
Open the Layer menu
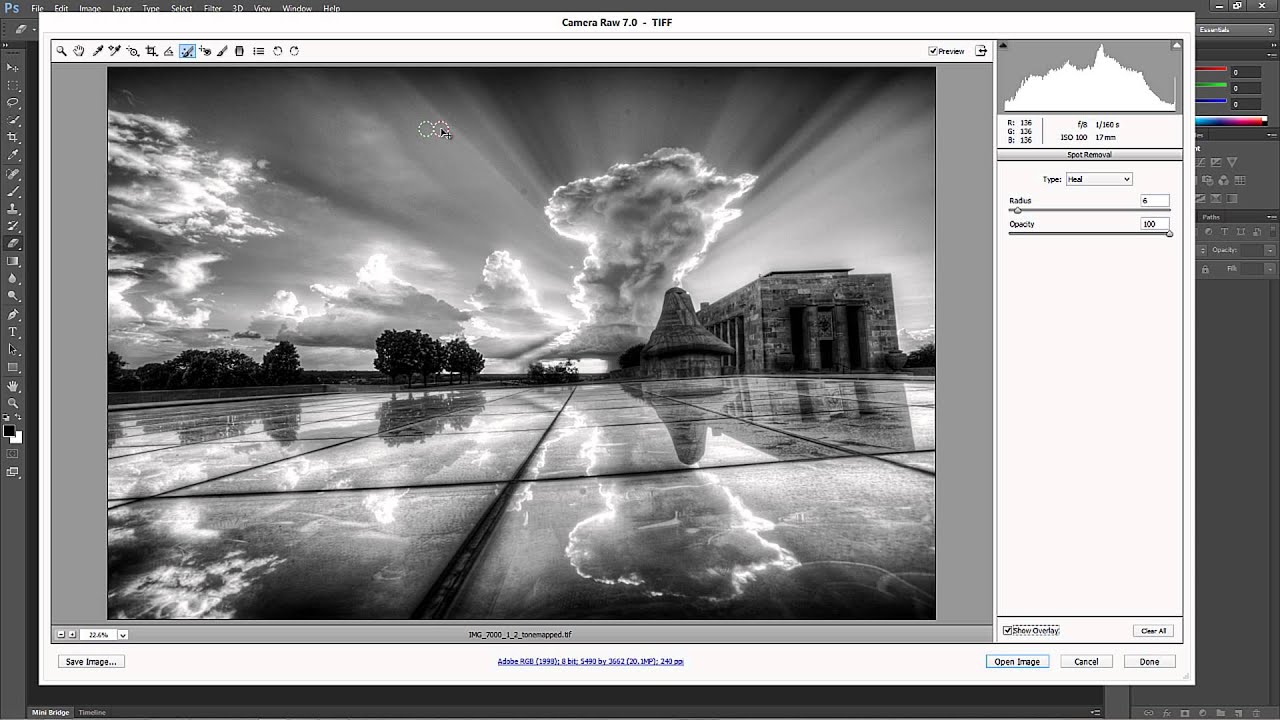[x=121, y=9]
